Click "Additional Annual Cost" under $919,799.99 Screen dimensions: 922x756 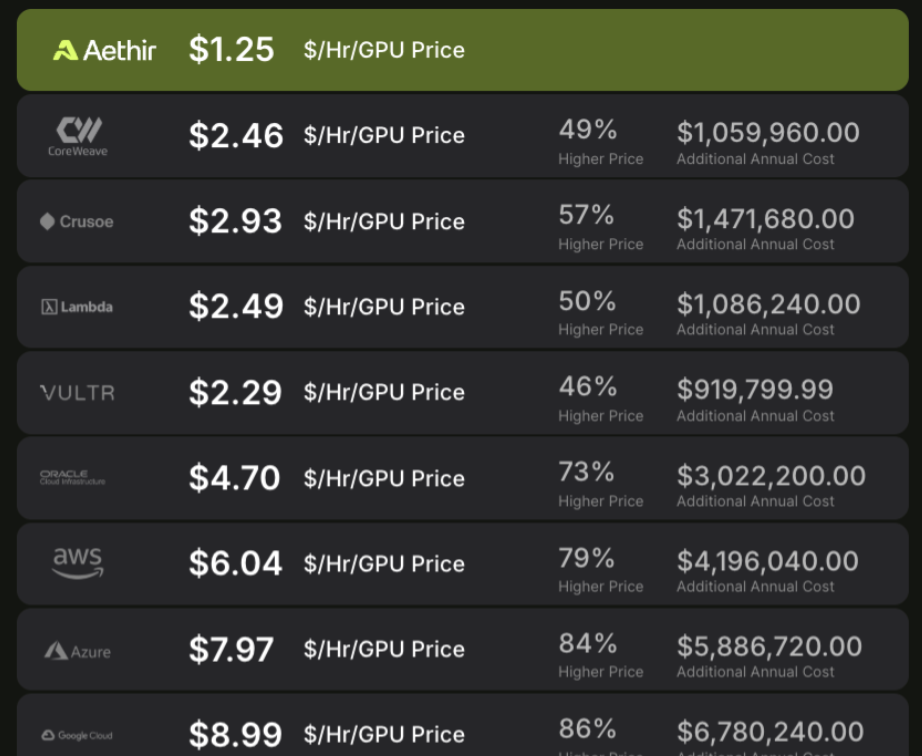click(755, 416)
